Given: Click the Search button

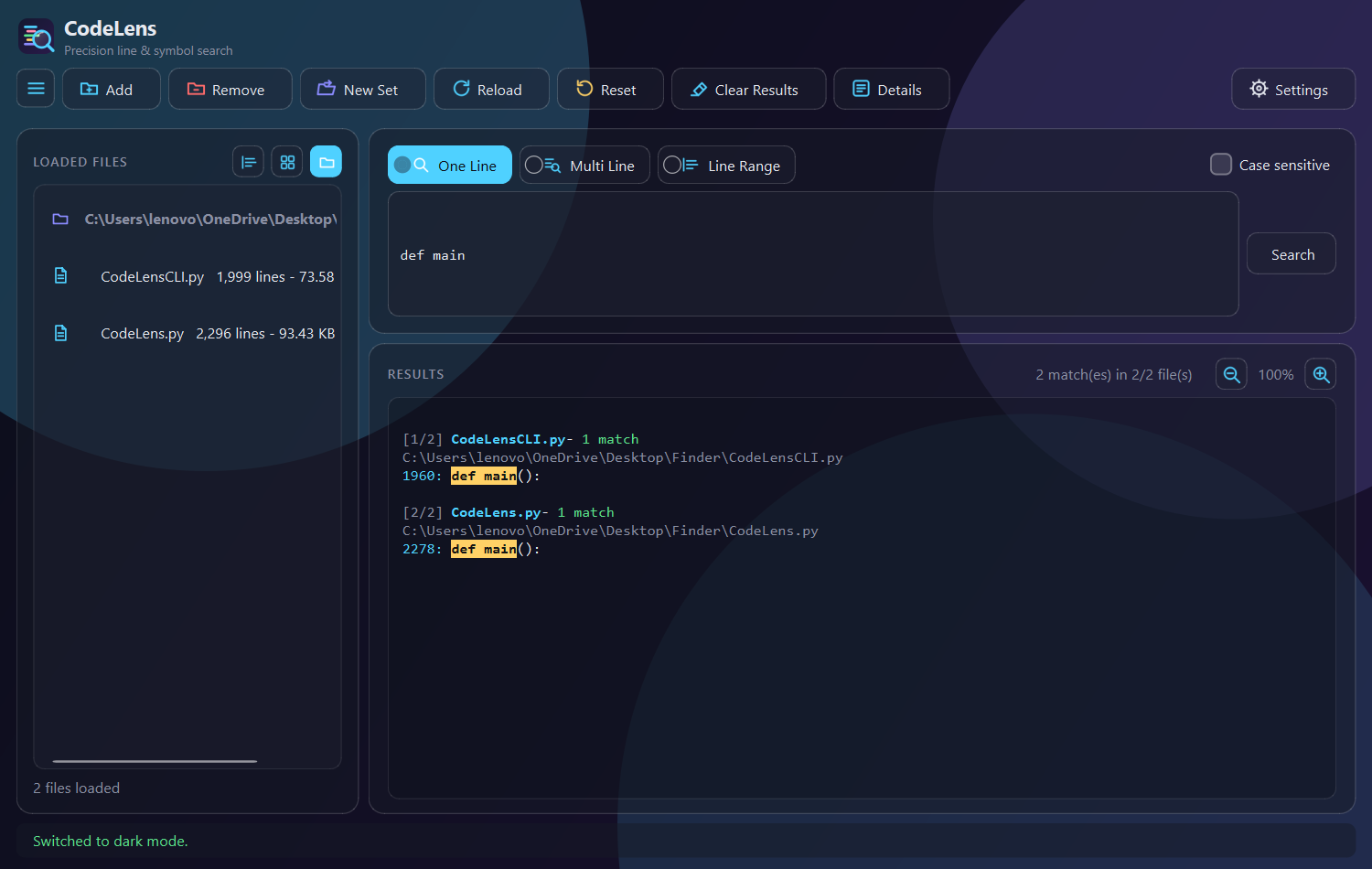Looking at the screenshot, I should pos(1292,254).
